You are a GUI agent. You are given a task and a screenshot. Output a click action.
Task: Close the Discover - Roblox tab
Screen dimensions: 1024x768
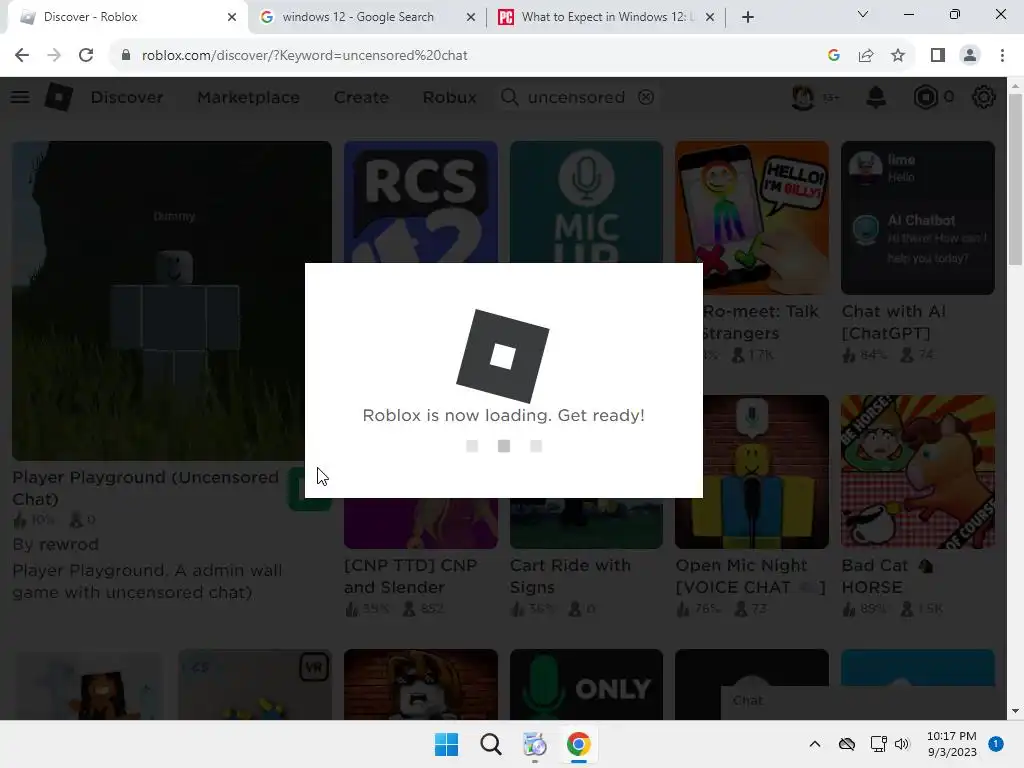(232, 17)
